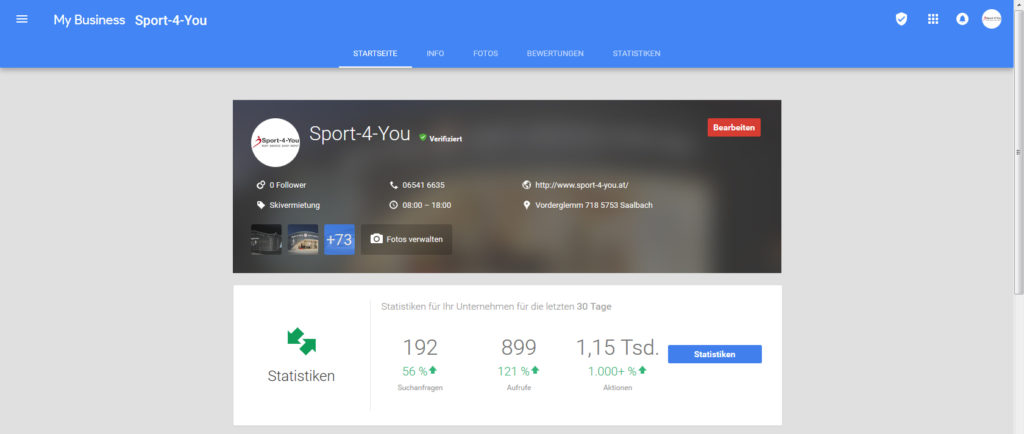The height and width of the screenshot is (434, 1024).
Task: Open the +73 more photos tile
Action: 339,240
